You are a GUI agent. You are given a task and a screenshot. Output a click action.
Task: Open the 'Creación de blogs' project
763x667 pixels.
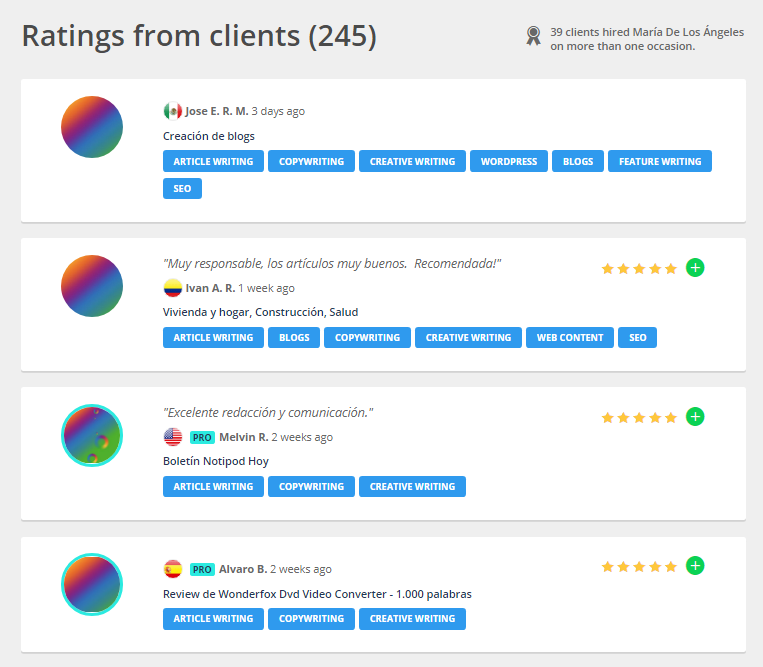208,136
